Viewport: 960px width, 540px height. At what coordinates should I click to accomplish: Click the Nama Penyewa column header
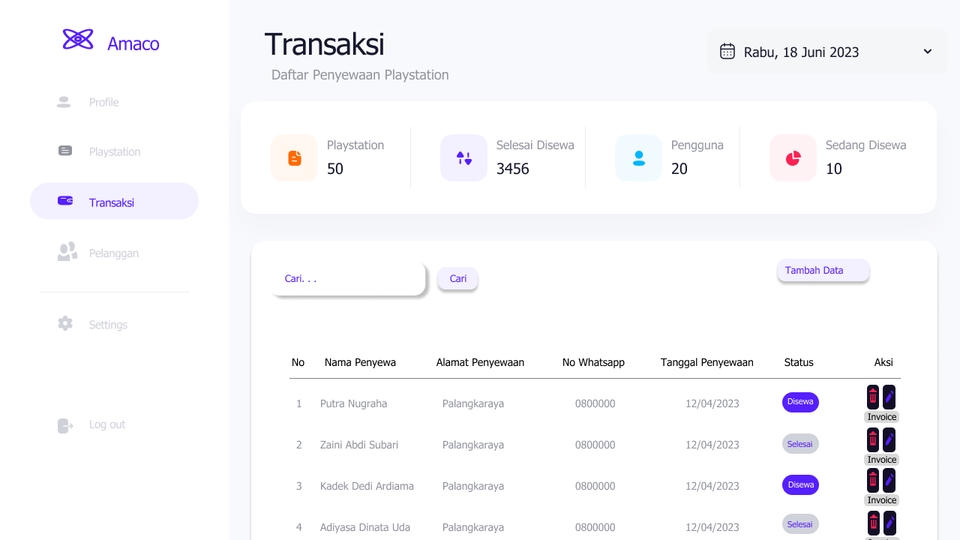(360, 362)
